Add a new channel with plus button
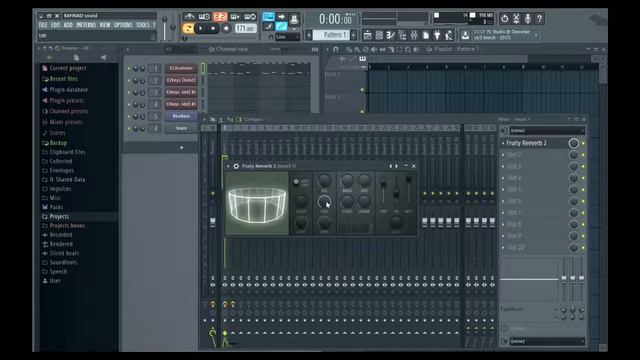Viewport: 640px width, 360px height. 182,148
